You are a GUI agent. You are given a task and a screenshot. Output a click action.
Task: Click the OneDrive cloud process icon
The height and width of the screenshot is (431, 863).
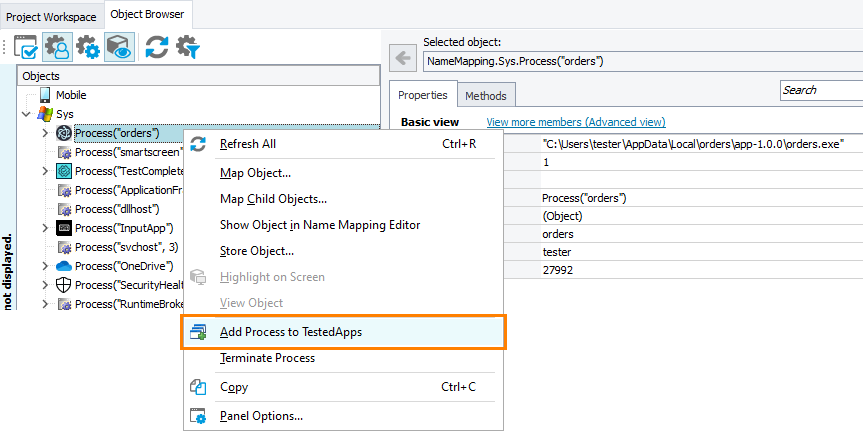coord(64,266)
